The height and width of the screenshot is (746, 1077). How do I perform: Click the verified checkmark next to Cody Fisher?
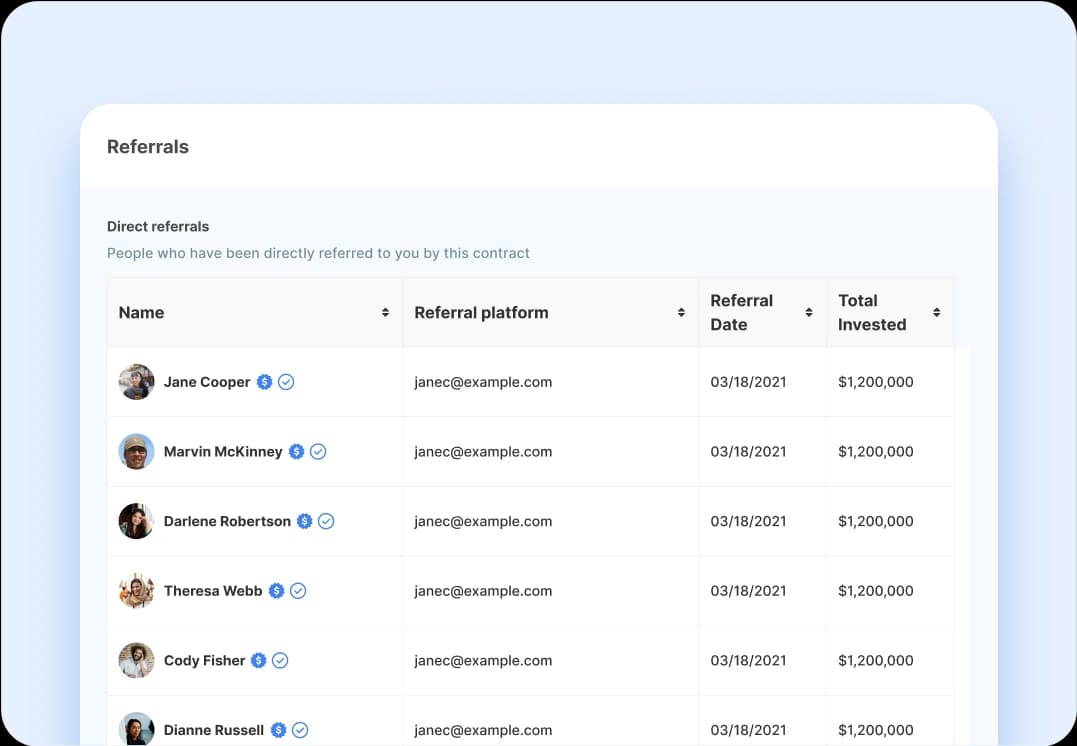click(280, 661)
